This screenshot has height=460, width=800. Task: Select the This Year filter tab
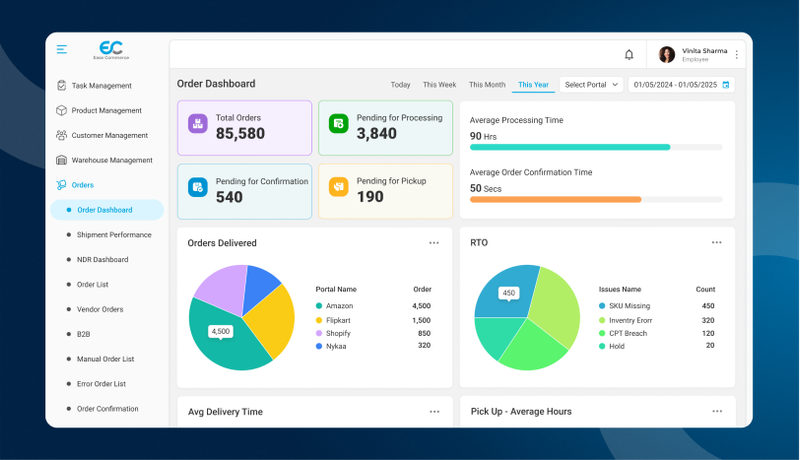point(533,85)
